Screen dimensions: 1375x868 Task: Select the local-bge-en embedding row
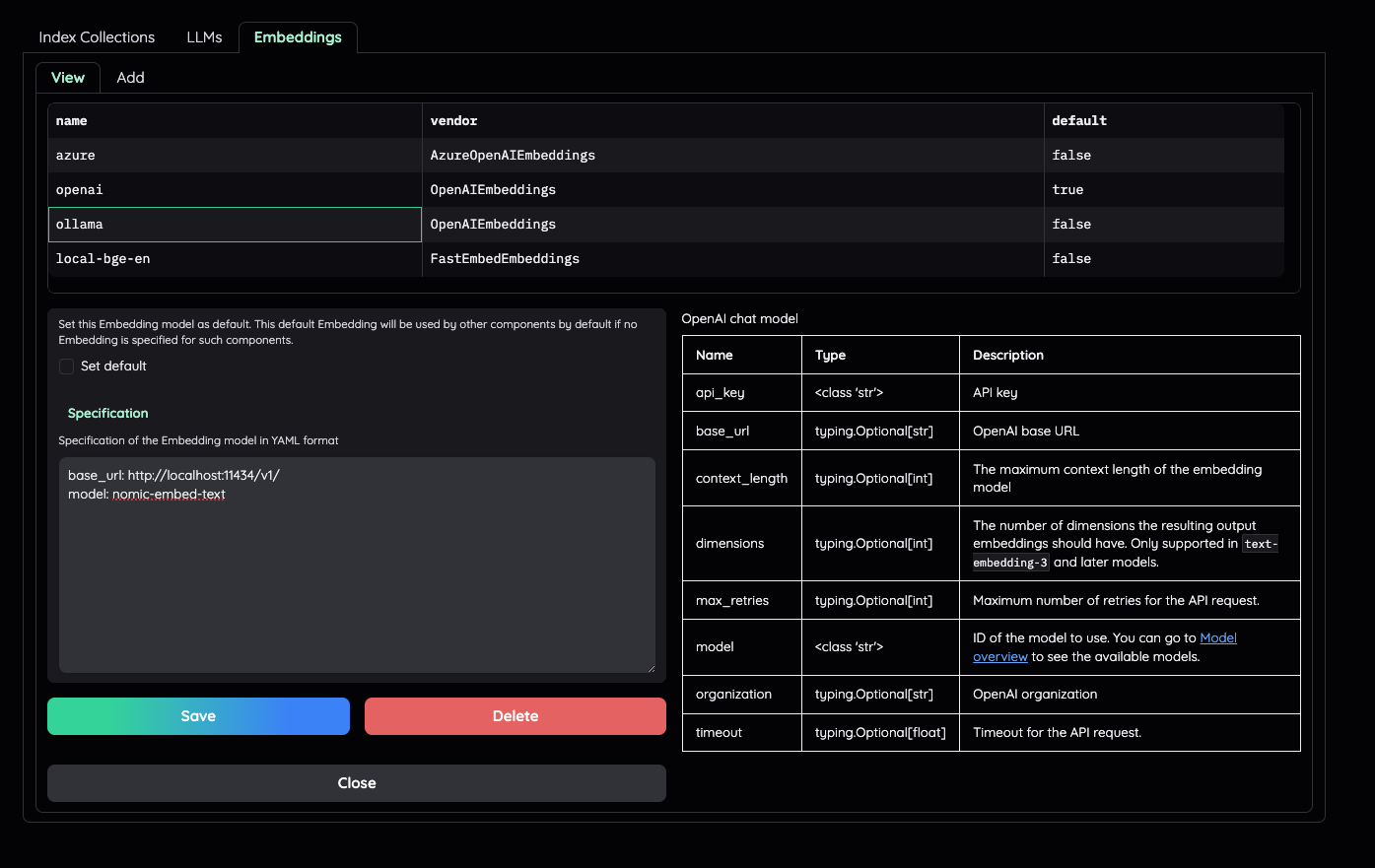click(235, 259)
